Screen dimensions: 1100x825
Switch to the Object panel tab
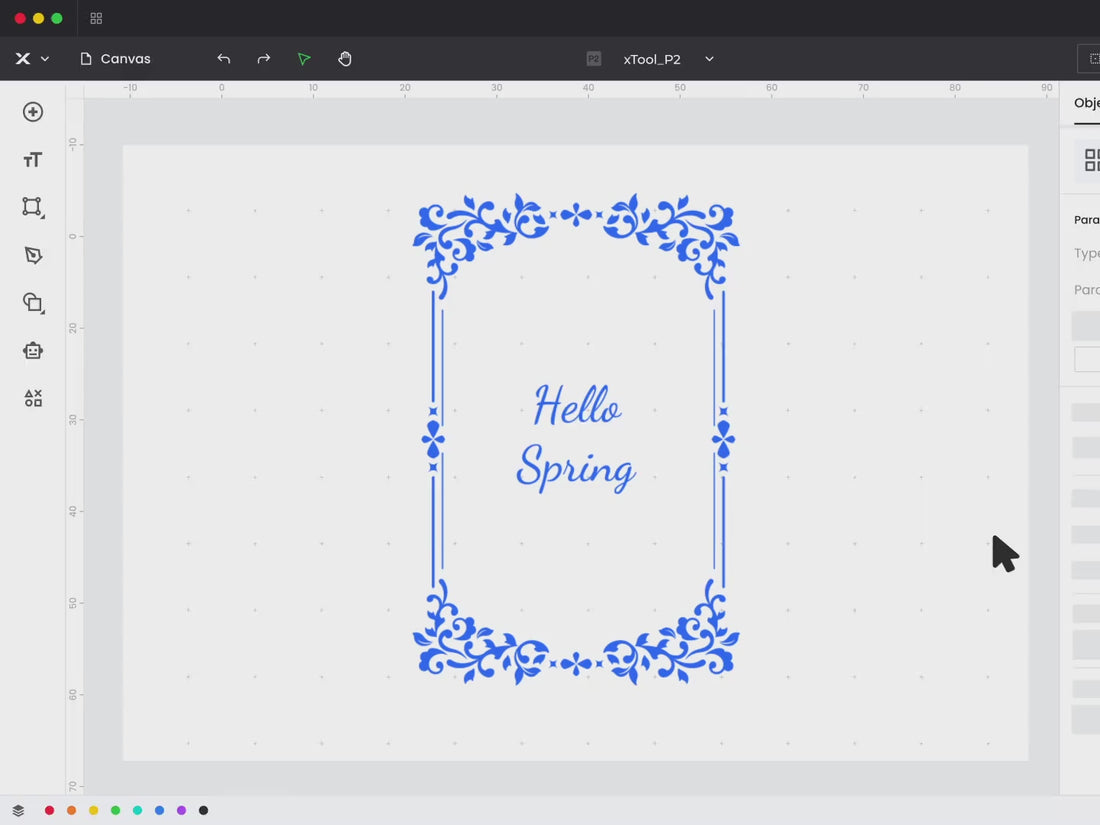pyautogui.click(x=1086, y=103)
